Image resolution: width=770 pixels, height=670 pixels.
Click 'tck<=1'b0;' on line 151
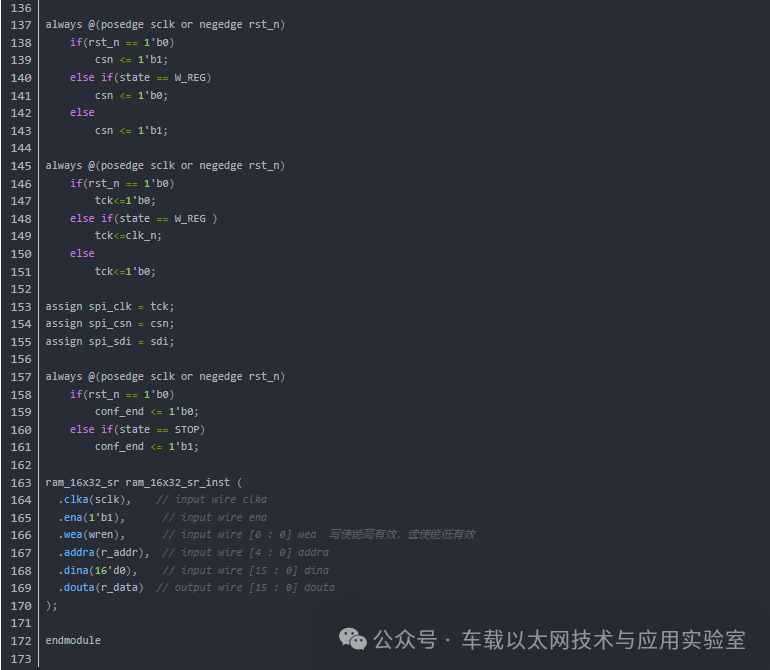[125, 272]
